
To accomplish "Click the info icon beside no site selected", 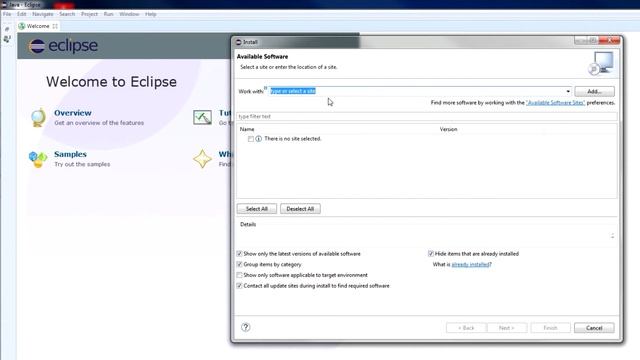I will coord(258,139).
